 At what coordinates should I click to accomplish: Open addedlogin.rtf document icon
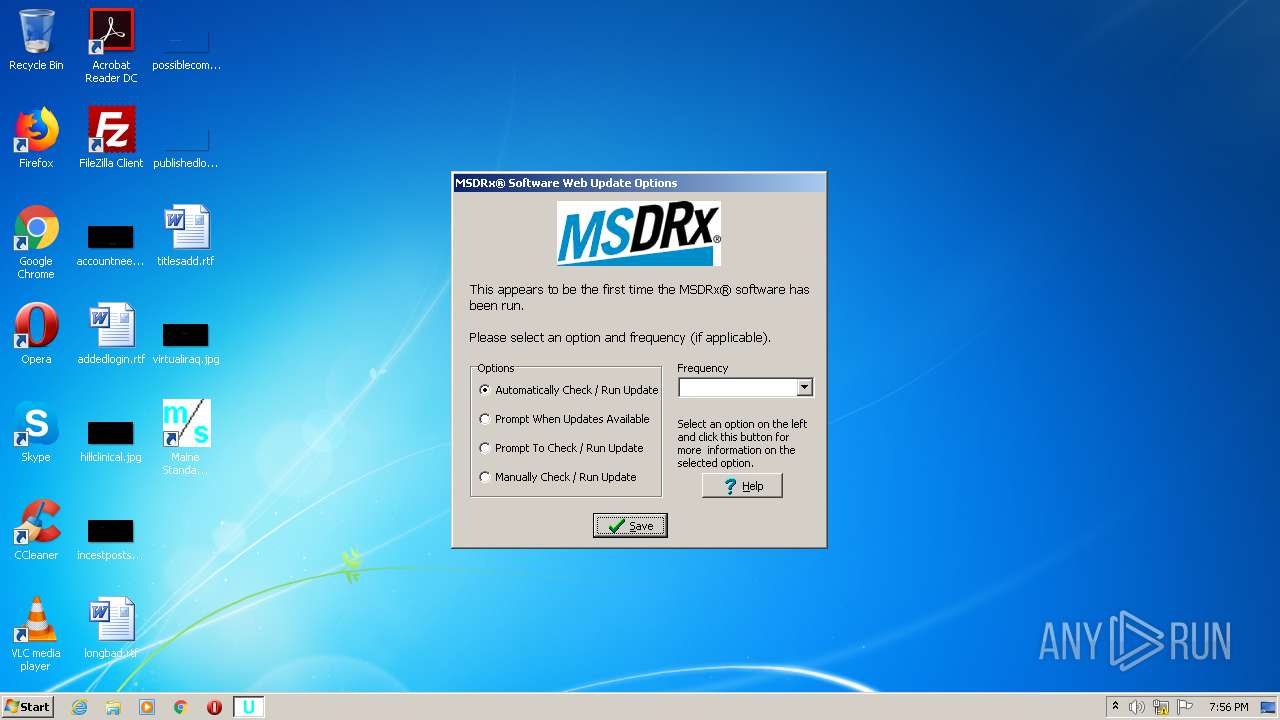click(x=111, y=334)
